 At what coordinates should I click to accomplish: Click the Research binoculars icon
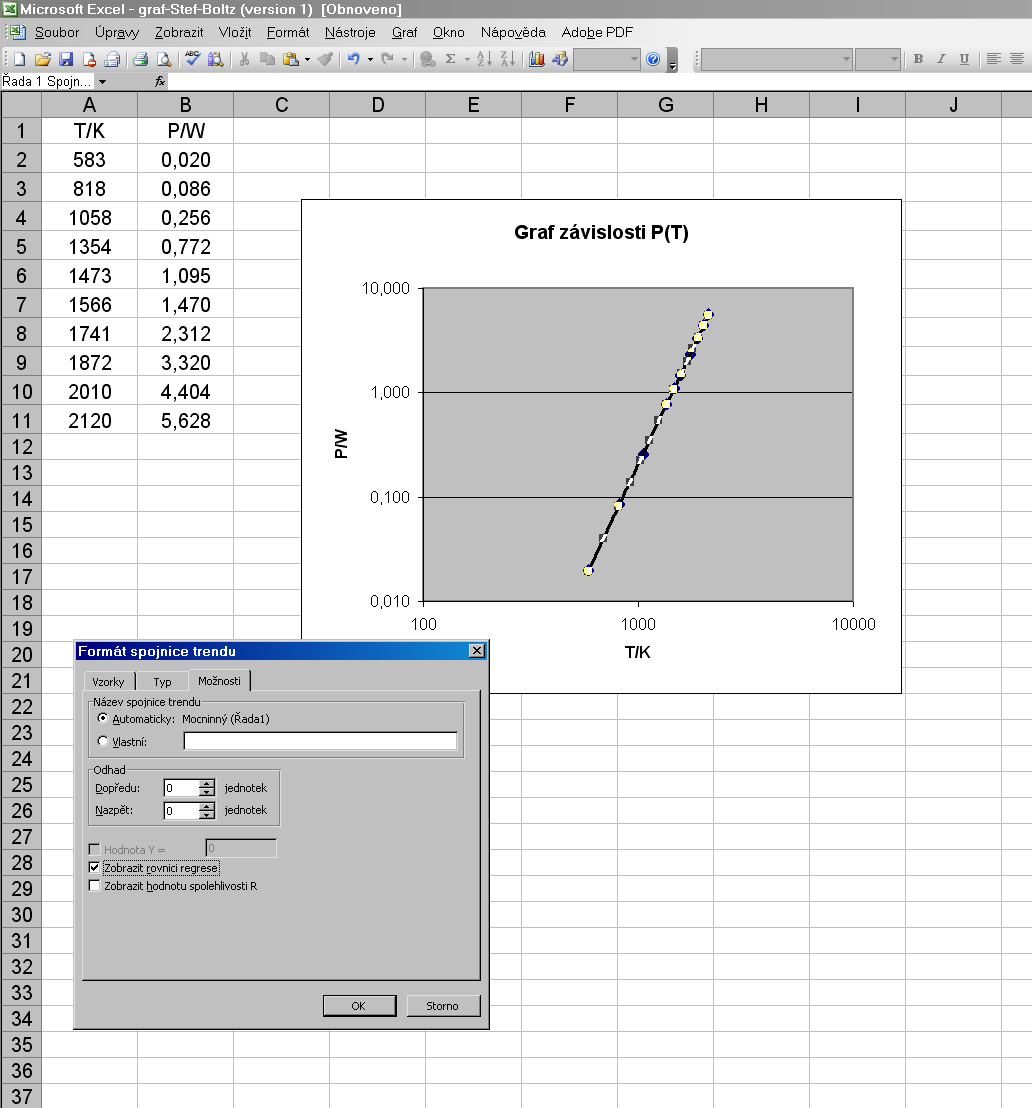coord(216,59)
